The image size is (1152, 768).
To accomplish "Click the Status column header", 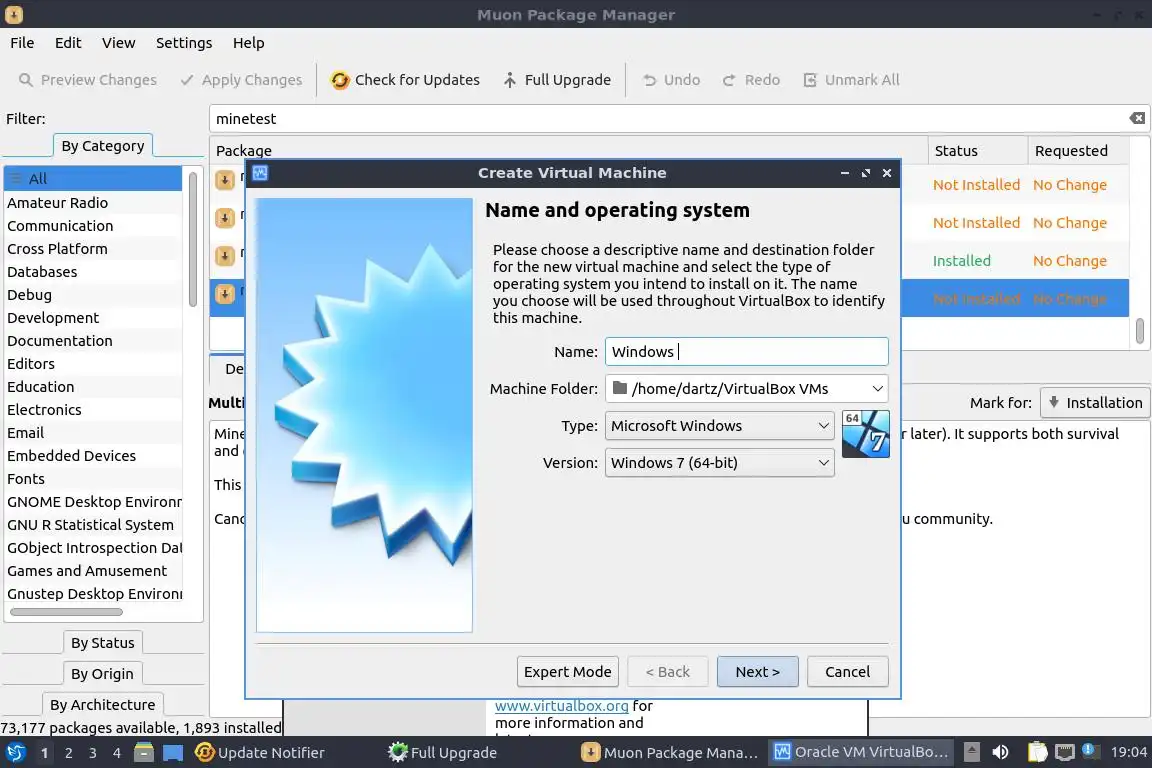I will (x=977, y=151).
